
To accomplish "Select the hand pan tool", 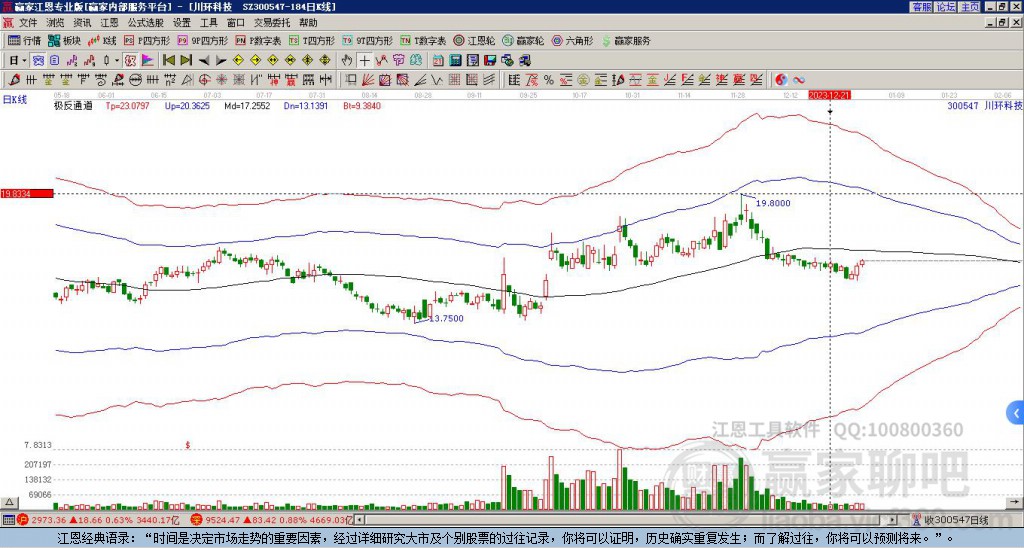I will pyautogui.click(x=347, y=61).
